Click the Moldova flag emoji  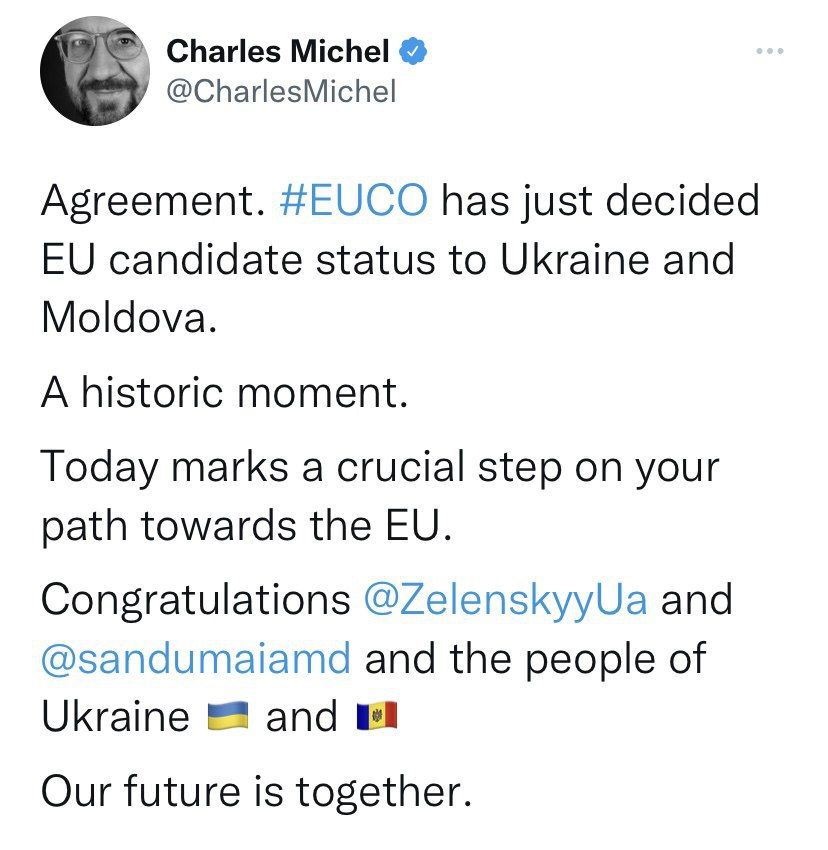(377, 717)
